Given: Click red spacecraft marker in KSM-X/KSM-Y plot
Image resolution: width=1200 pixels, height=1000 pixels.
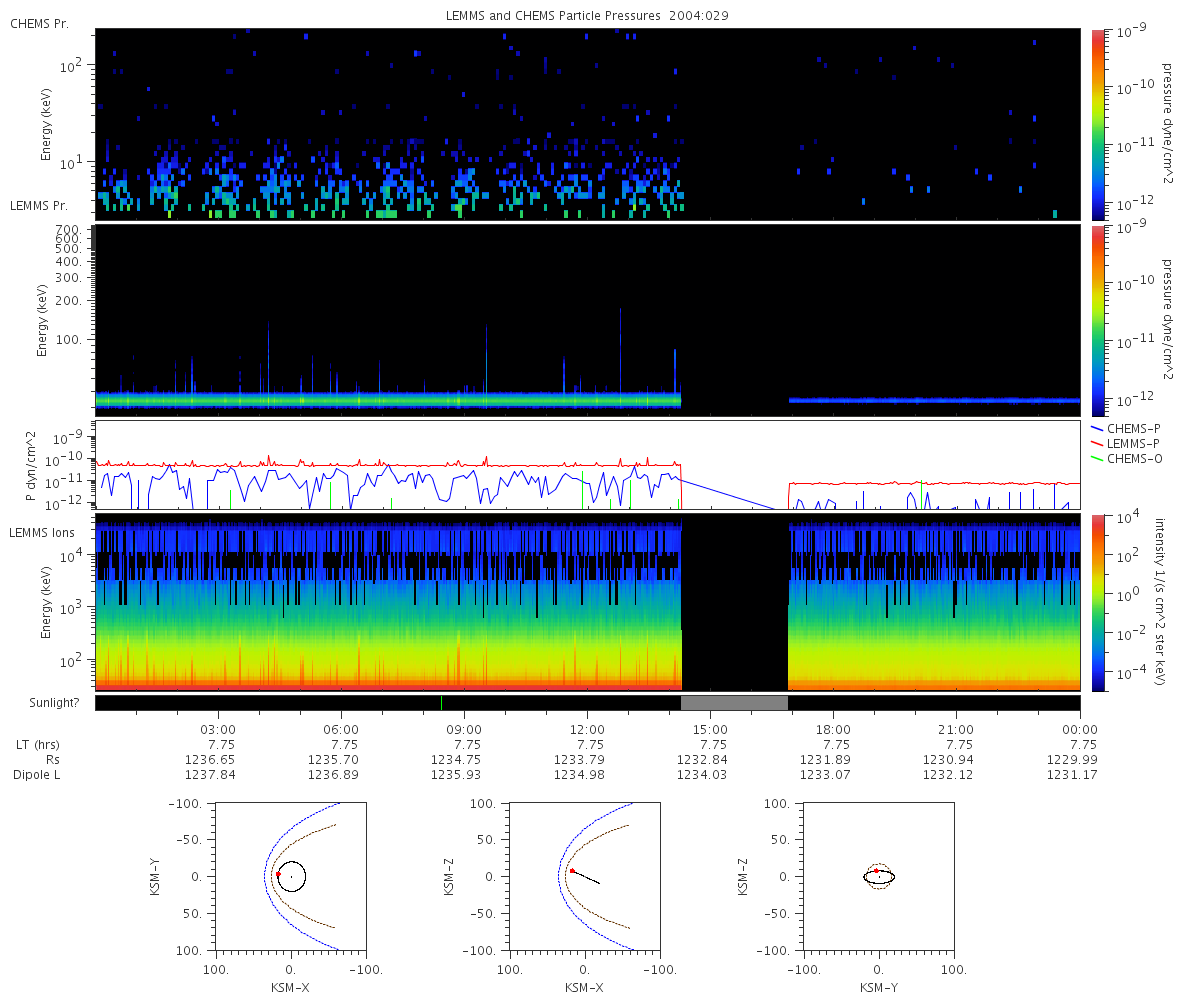Looking at the screenshot, I should pos(278,875).
